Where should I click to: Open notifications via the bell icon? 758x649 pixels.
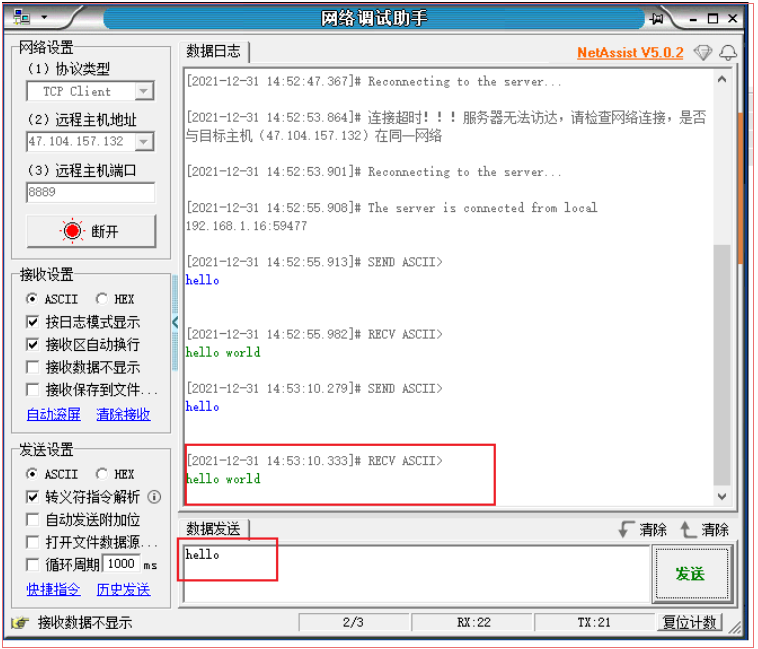pos(728,52)
